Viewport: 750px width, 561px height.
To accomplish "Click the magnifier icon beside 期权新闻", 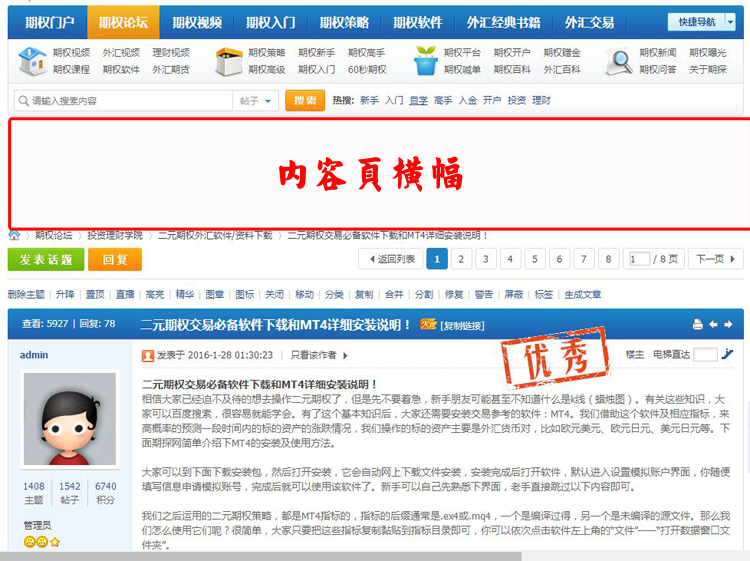I will click(618, 62).
